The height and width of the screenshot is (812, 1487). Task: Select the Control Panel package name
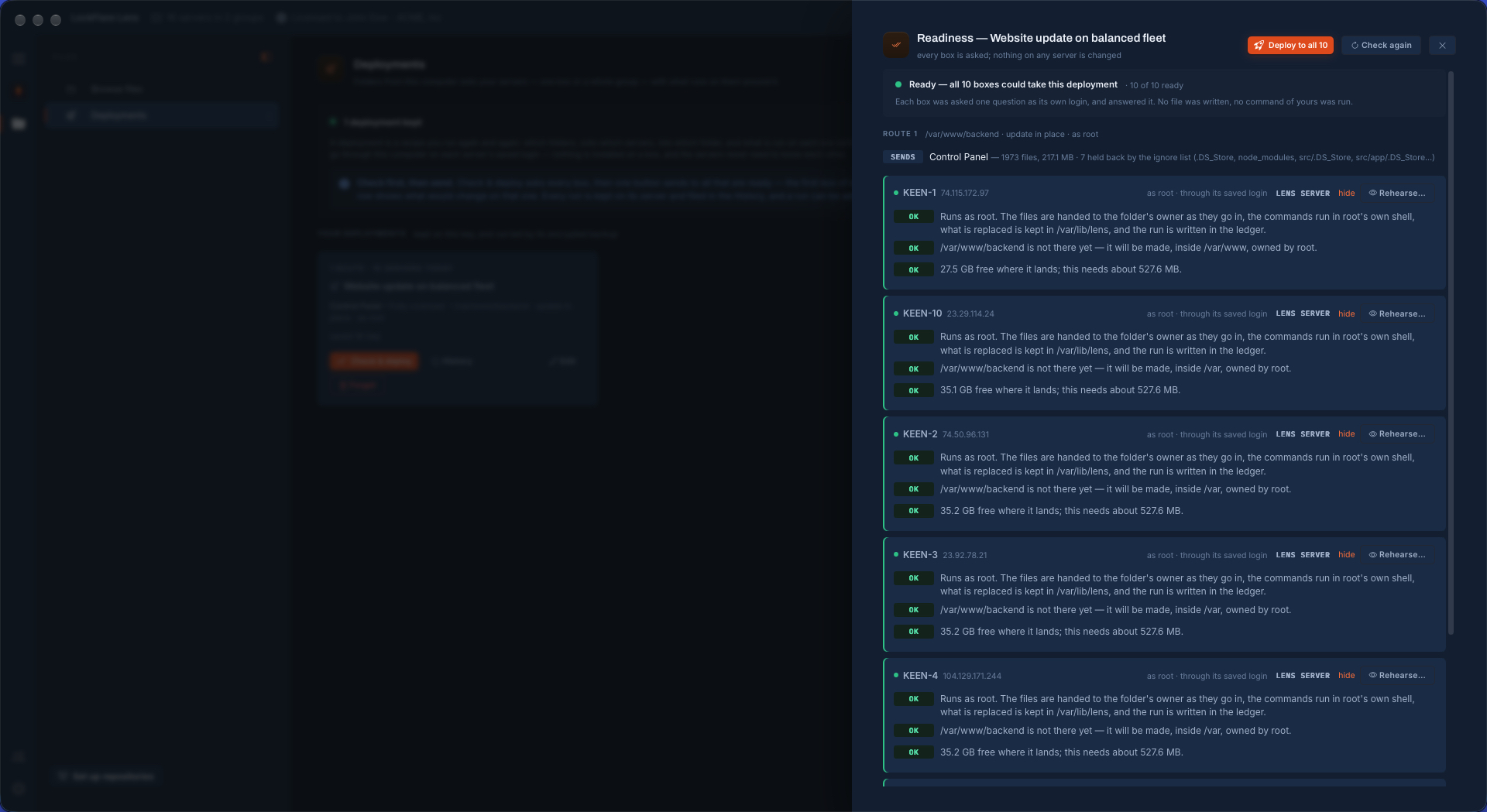[x=959, y=157]
